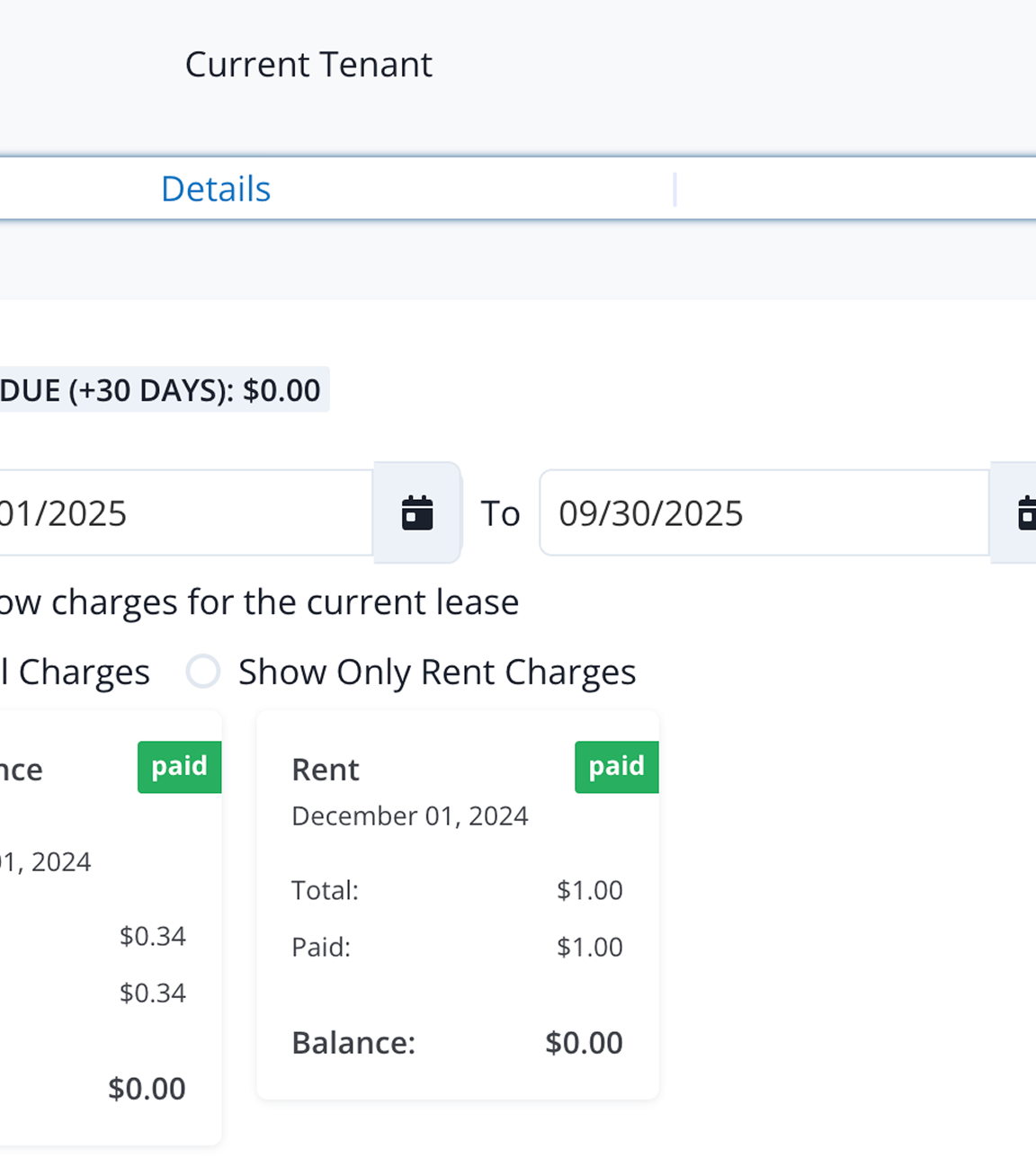Select the Show Only Rent Charges radio button
The height and width of the screenshot is (1176, 1036).
tap(203, 672)
